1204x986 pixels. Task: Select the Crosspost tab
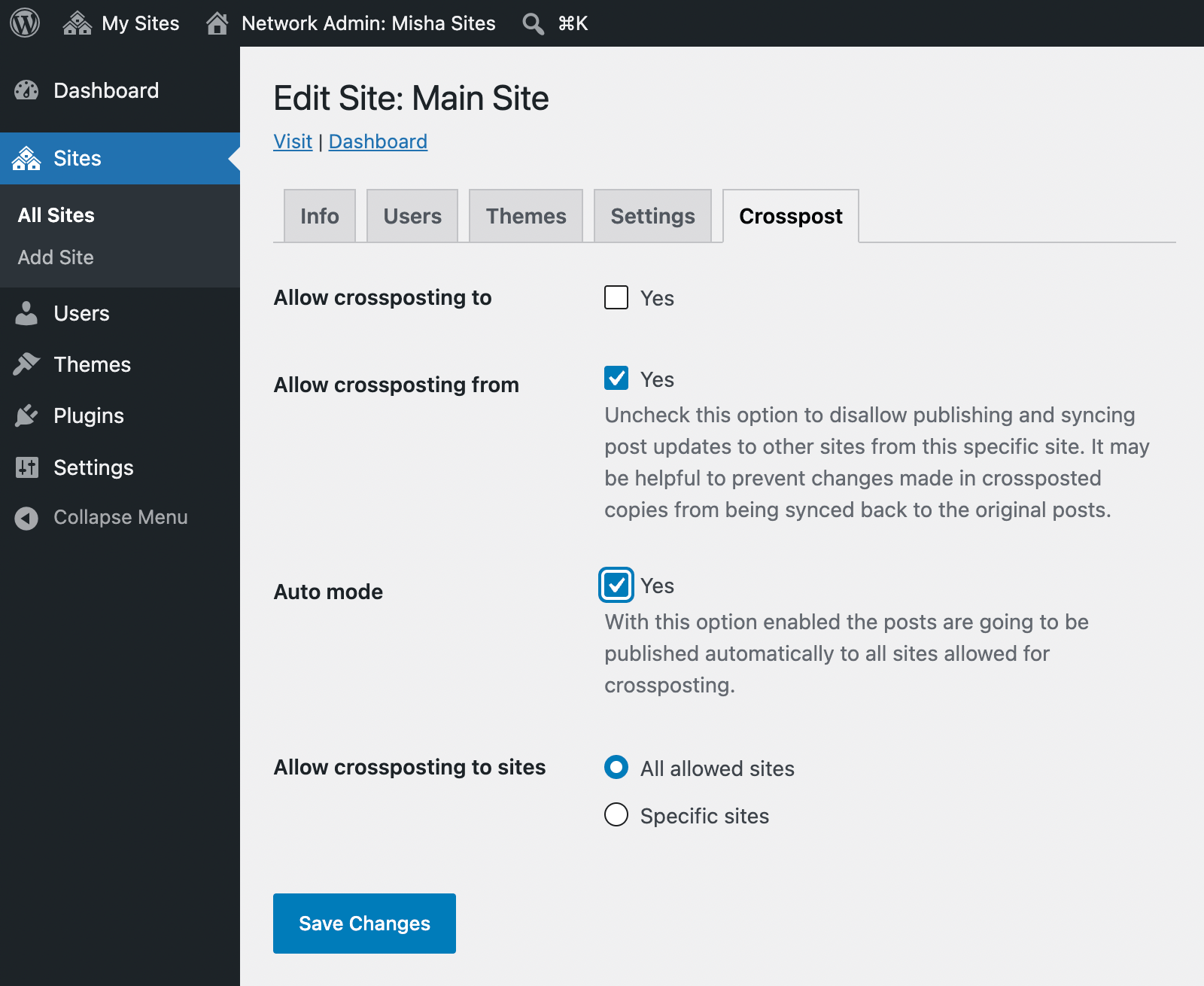click(791, 216)
